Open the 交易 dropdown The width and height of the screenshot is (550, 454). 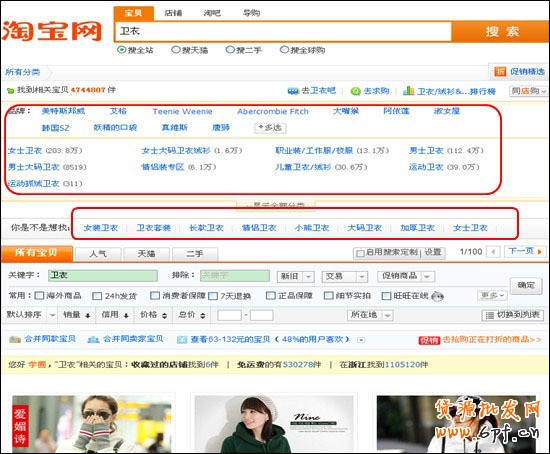coord(344,276)
